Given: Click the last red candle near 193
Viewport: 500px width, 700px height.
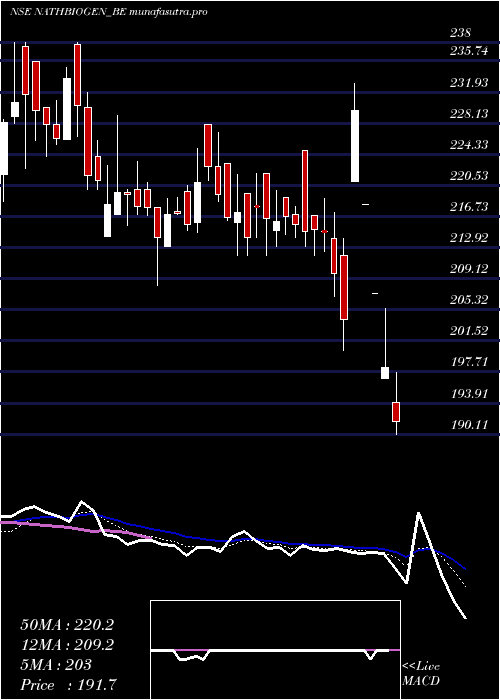Looking at the screenshot, I should coord(396,412).
